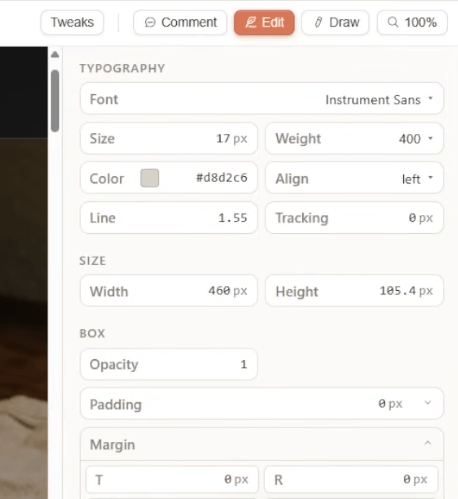This screenshot has height=499, width=458.
Task: Click the text color swatch
Action: point(150,178)
